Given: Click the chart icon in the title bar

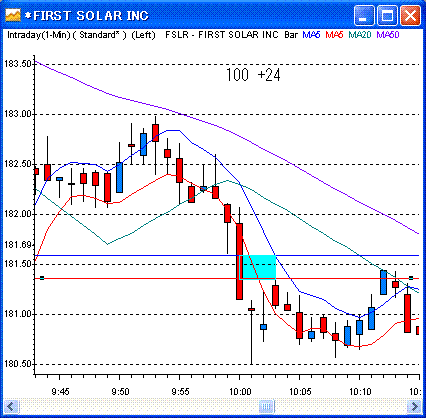Looking at the screenshot, I should 13,15.
